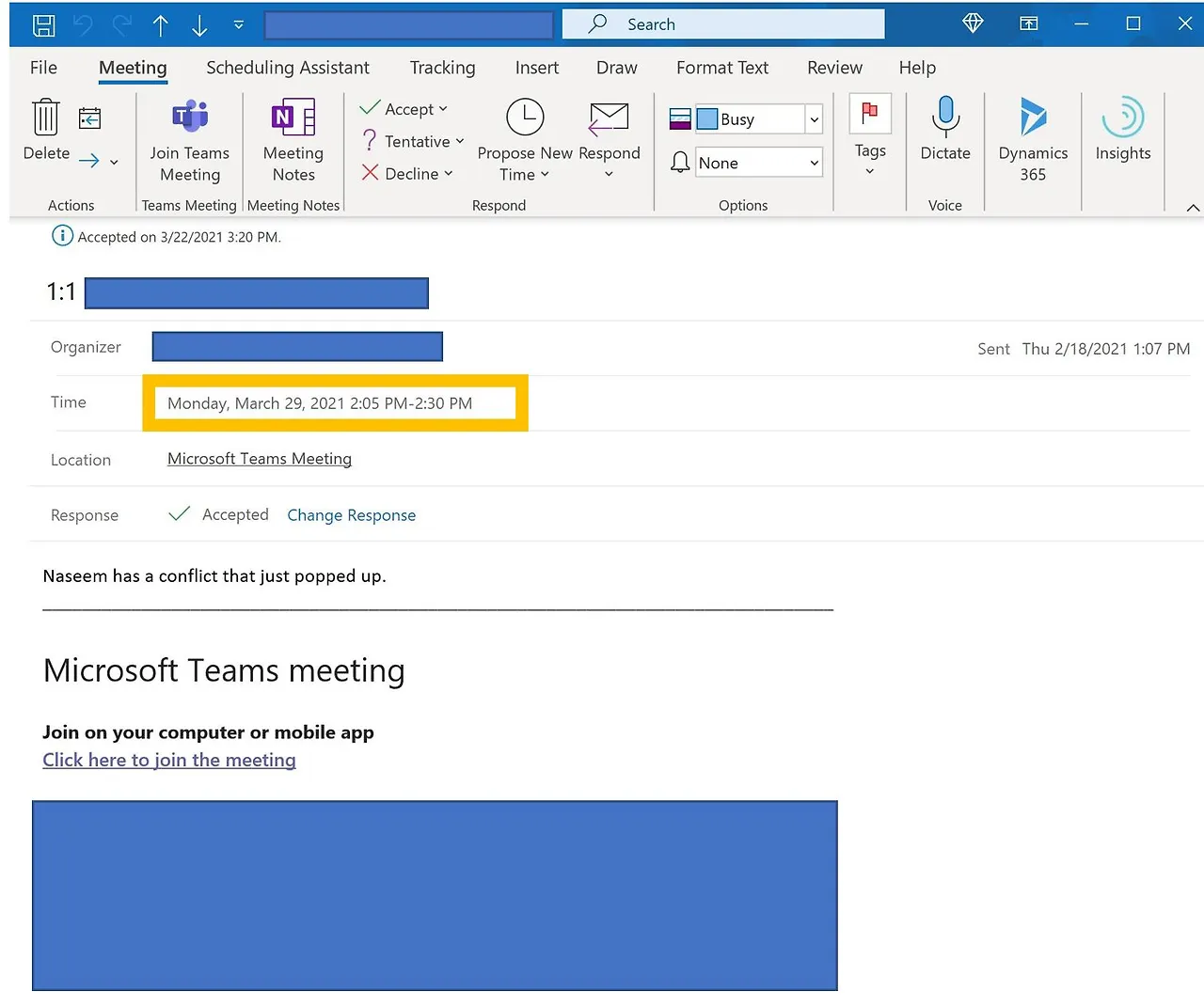View Insights for this meeting
The height and width of the screenshot is (1007, 1204).
(x=1122, y=132)
